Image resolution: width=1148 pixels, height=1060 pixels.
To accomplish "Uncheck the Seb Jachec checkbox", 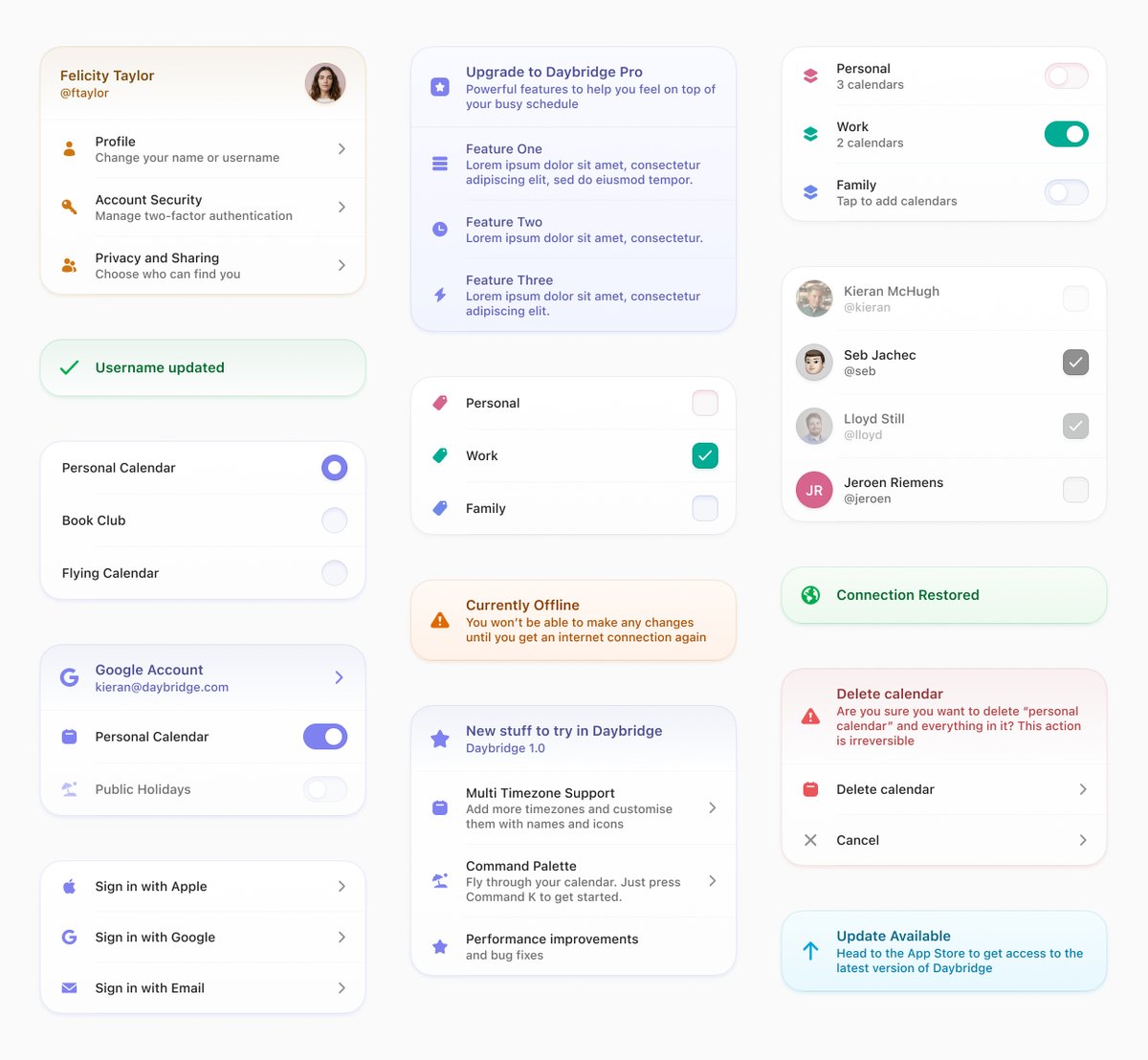I will (1076, 362).
